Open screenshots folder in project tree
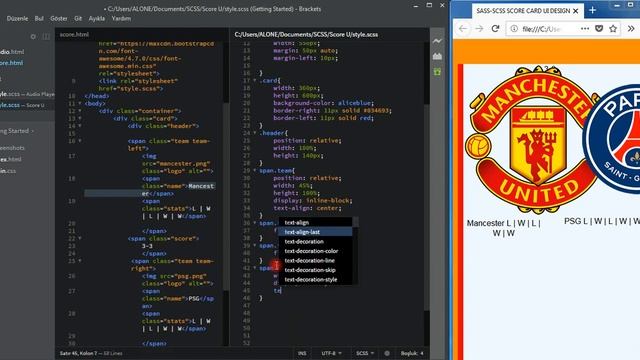 (12, 148)
